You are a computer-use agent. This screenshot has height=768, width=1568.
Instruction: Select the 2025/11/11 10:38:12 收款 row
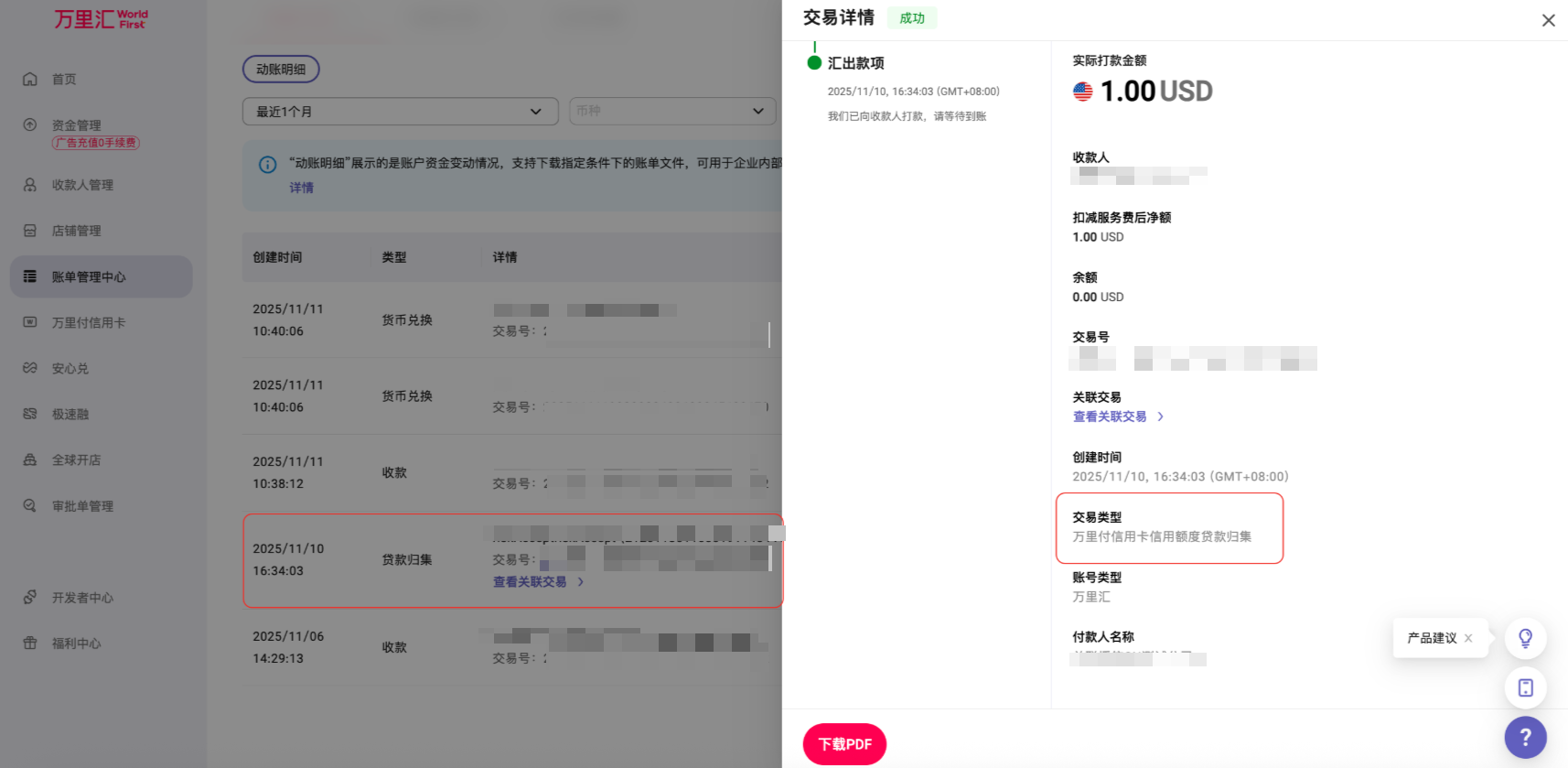tap(512, 472)
